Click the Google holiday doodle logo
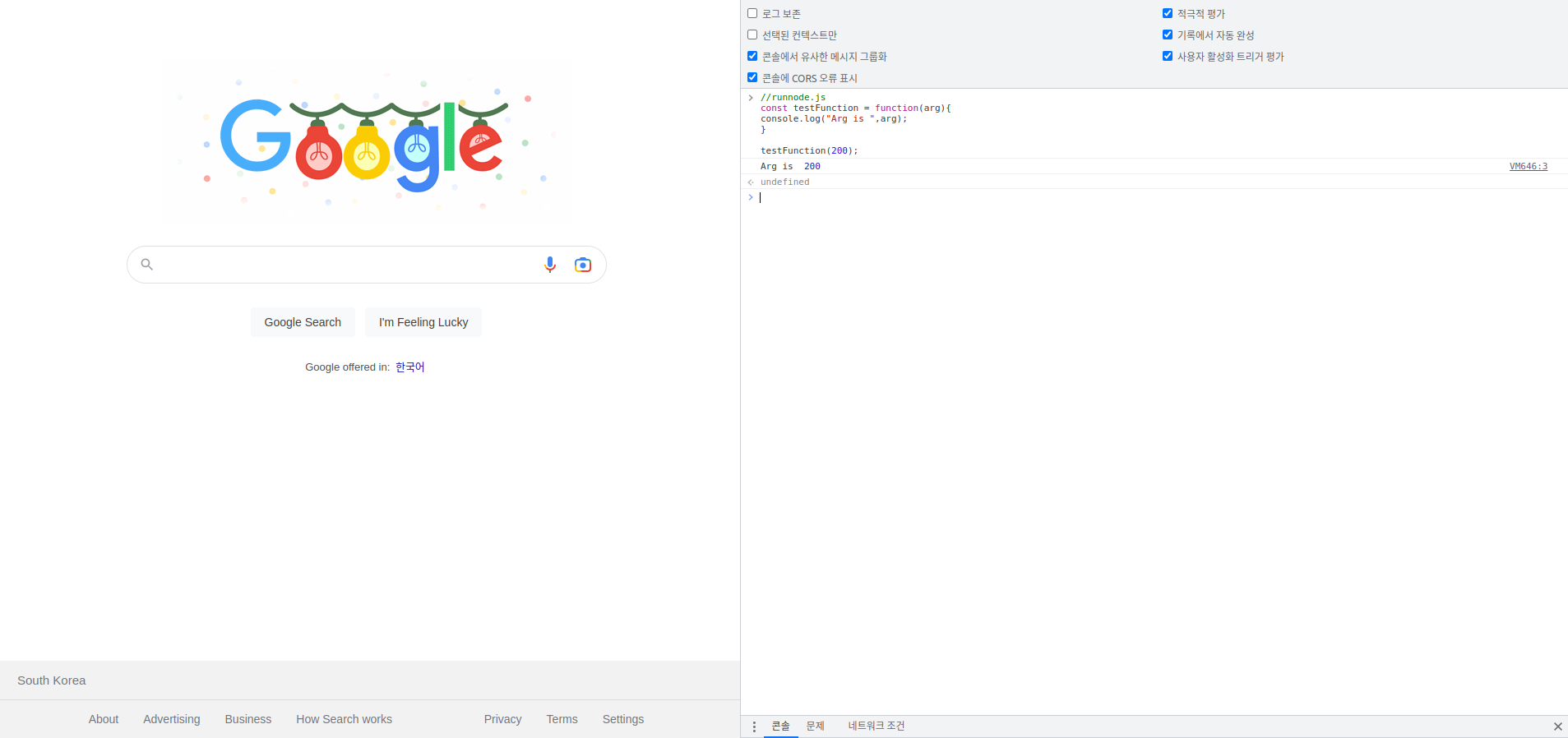 click(x=365, y=141)
